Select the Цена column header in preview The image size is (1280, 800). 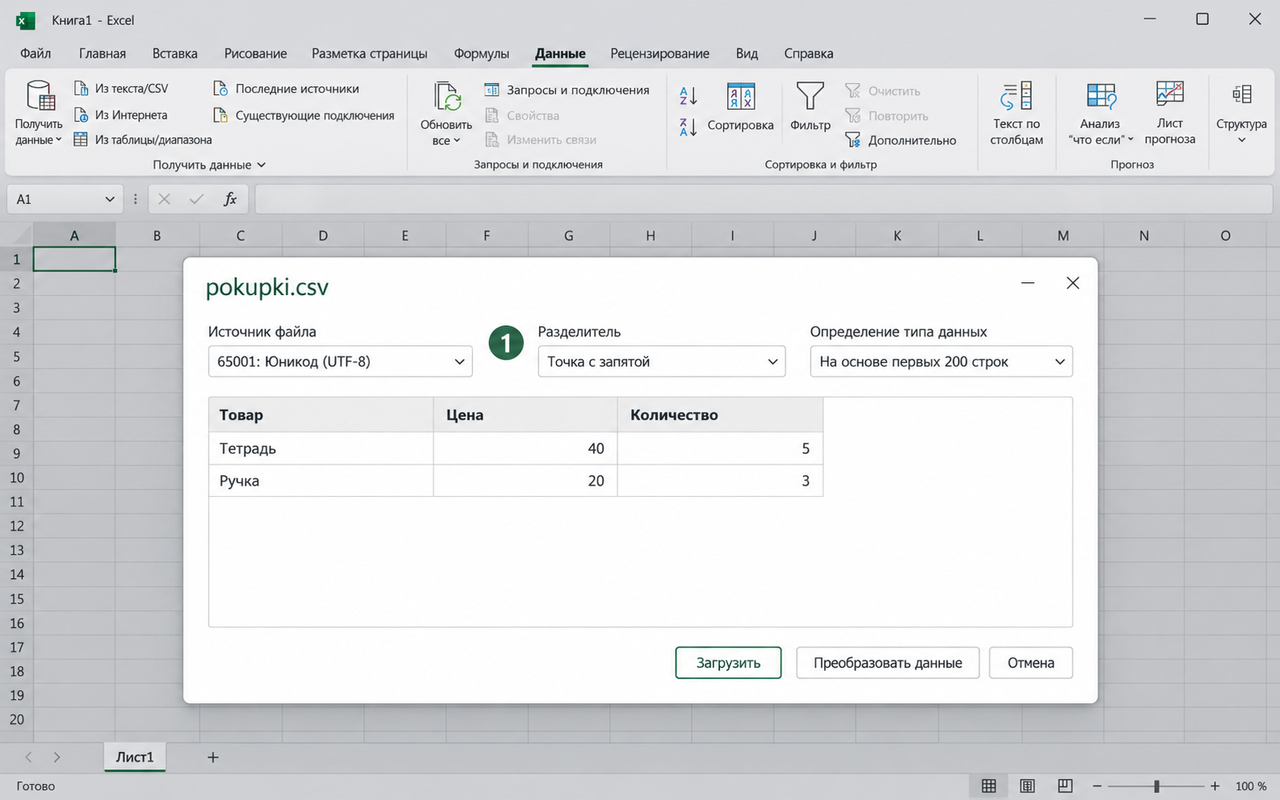(525, 415)
